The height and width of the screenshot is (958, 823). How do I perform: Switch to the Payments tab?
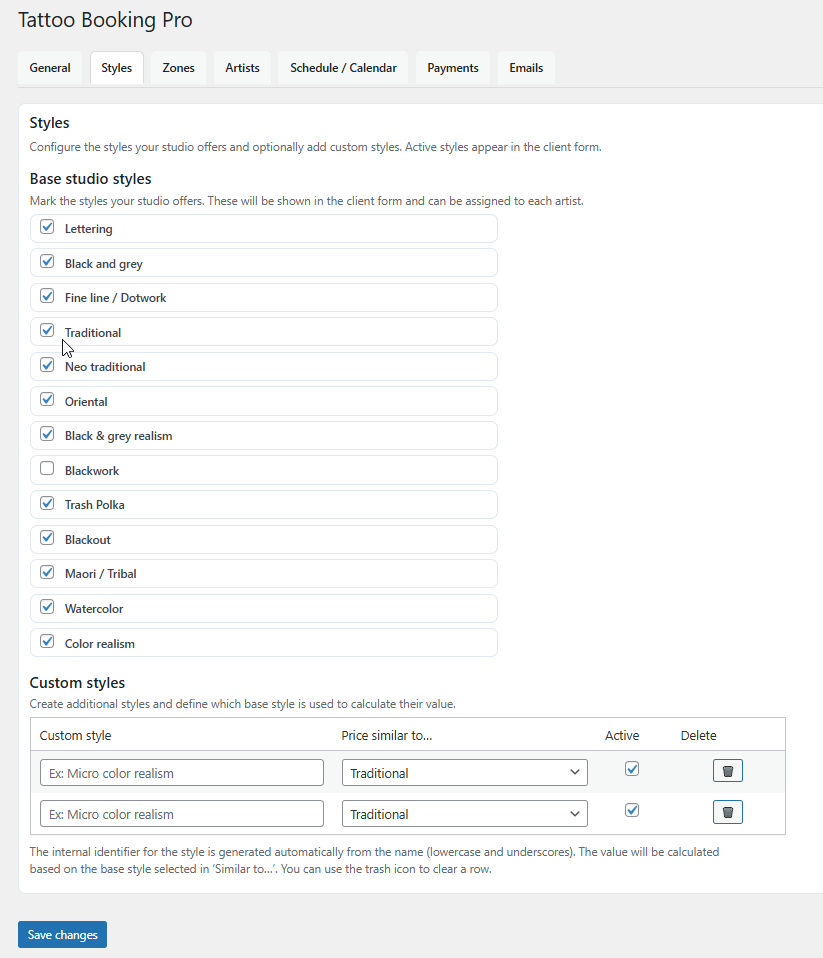[453, 68]
